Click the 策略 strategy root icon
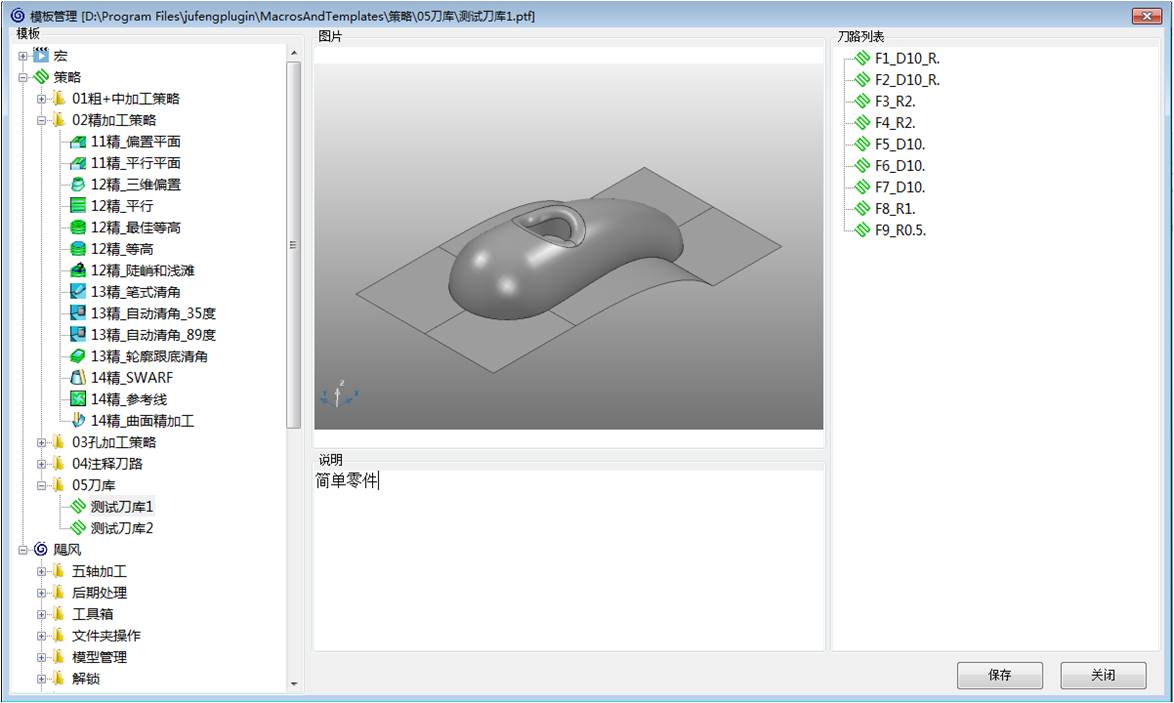1174x703 pixels. coord(41,77)
